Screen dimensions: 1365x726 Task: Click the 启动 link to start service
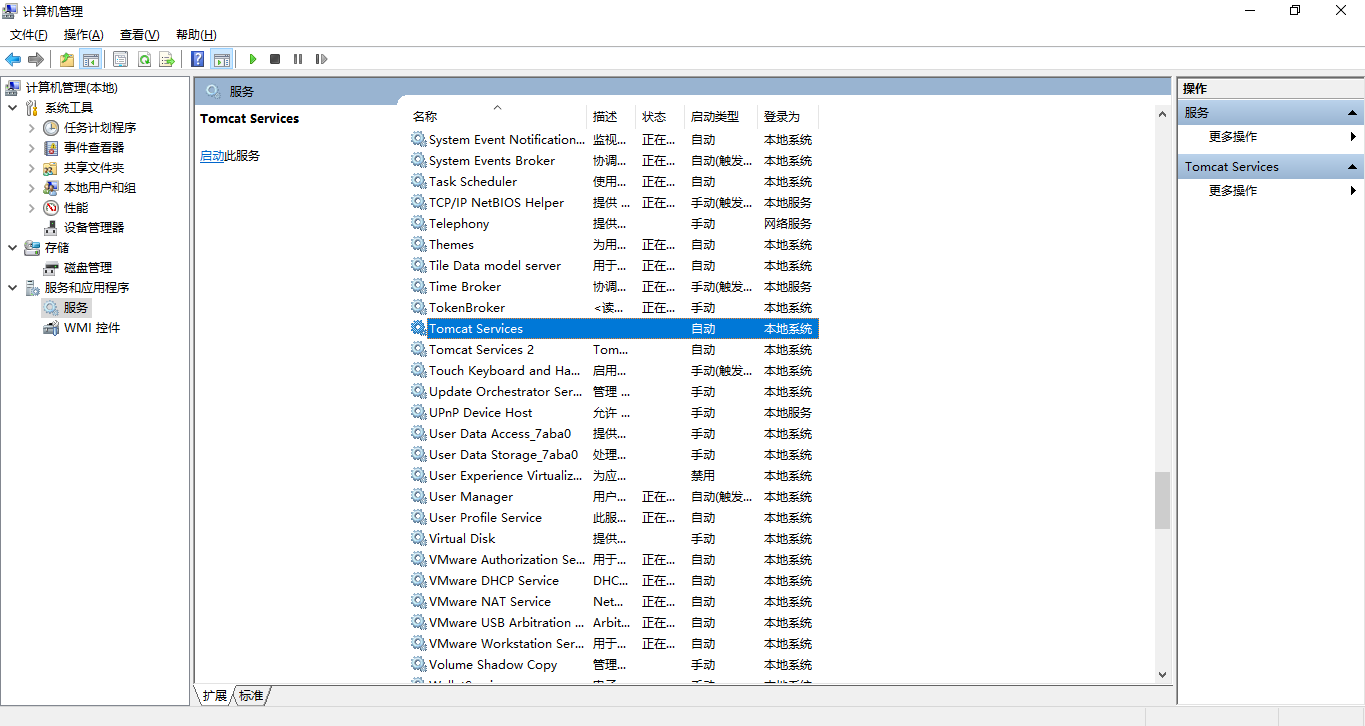[212, 156]
